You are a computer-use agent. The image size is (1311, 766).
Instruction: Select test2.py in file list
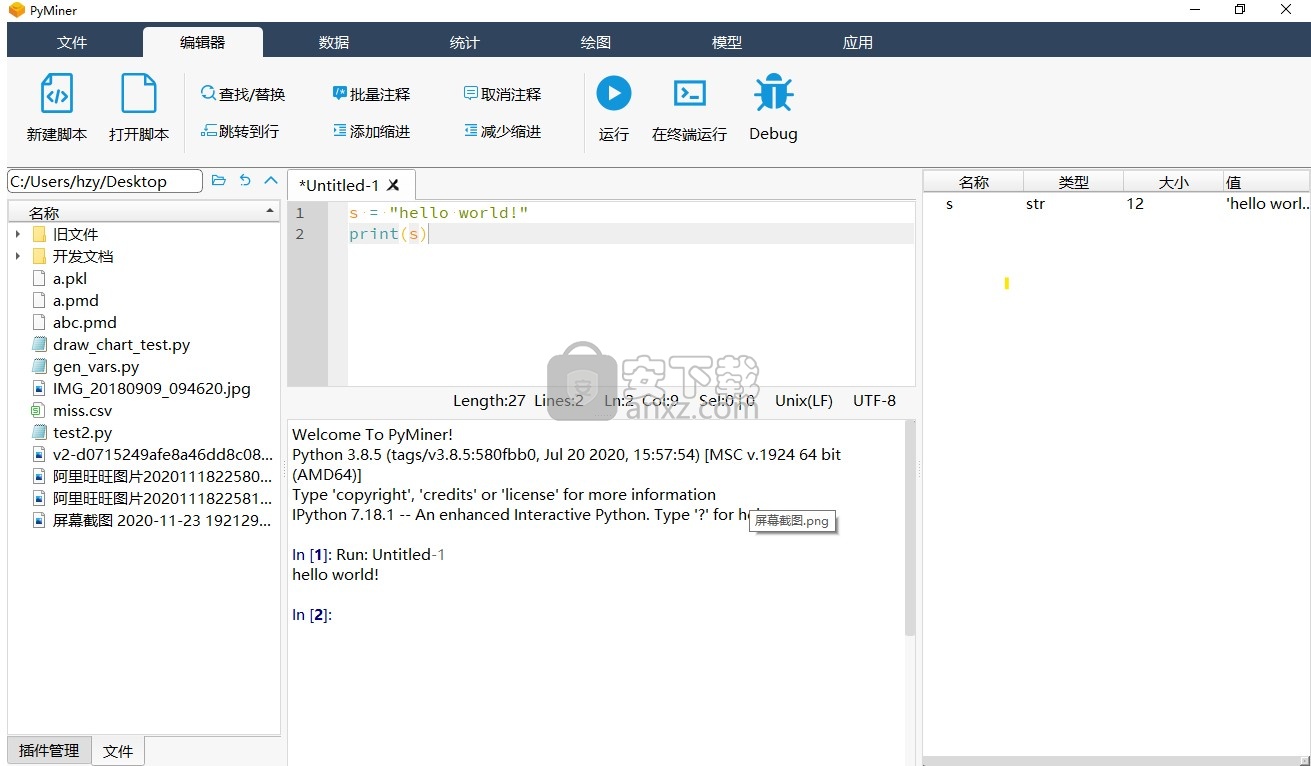click(83, 432)
